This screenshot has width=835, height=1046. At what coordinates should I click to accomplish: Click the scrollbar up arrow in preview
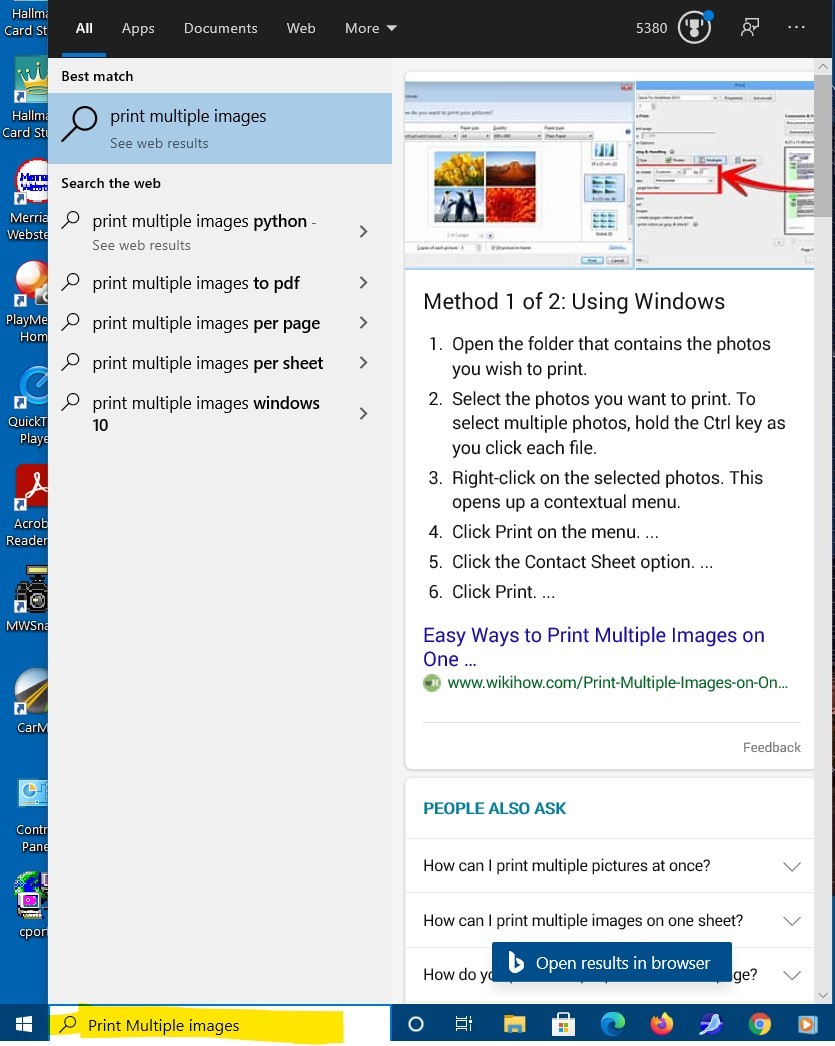click(824, 66)
